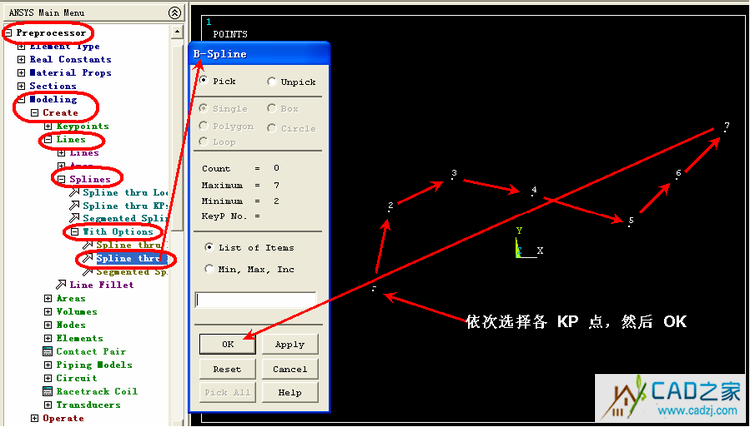Expand the Material Props node
The width and height of the screenshot is (750, 427).
point(21,73)
